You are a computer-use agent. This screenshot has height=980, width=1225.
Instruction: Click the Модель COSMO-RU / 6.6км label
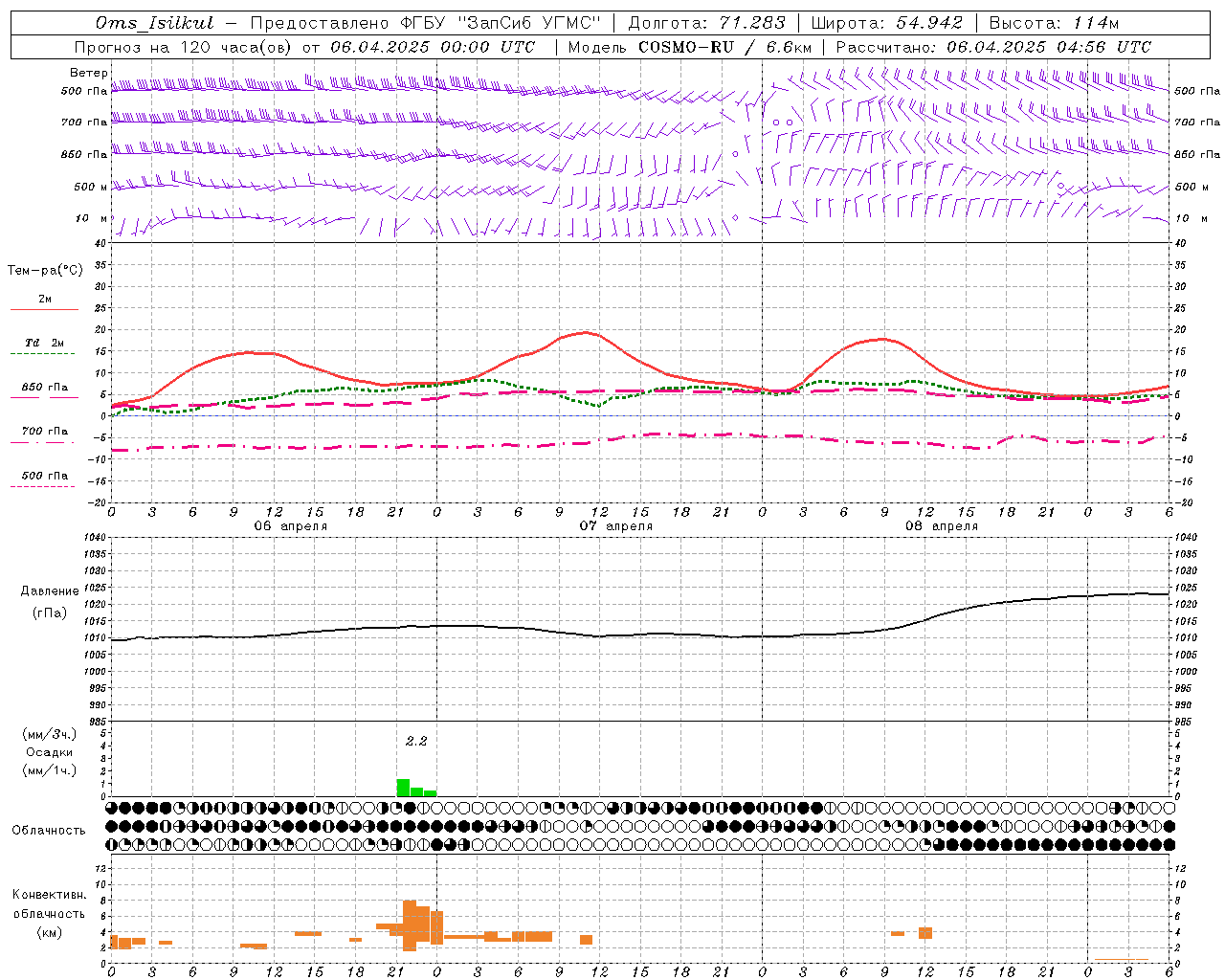[689, 47]
